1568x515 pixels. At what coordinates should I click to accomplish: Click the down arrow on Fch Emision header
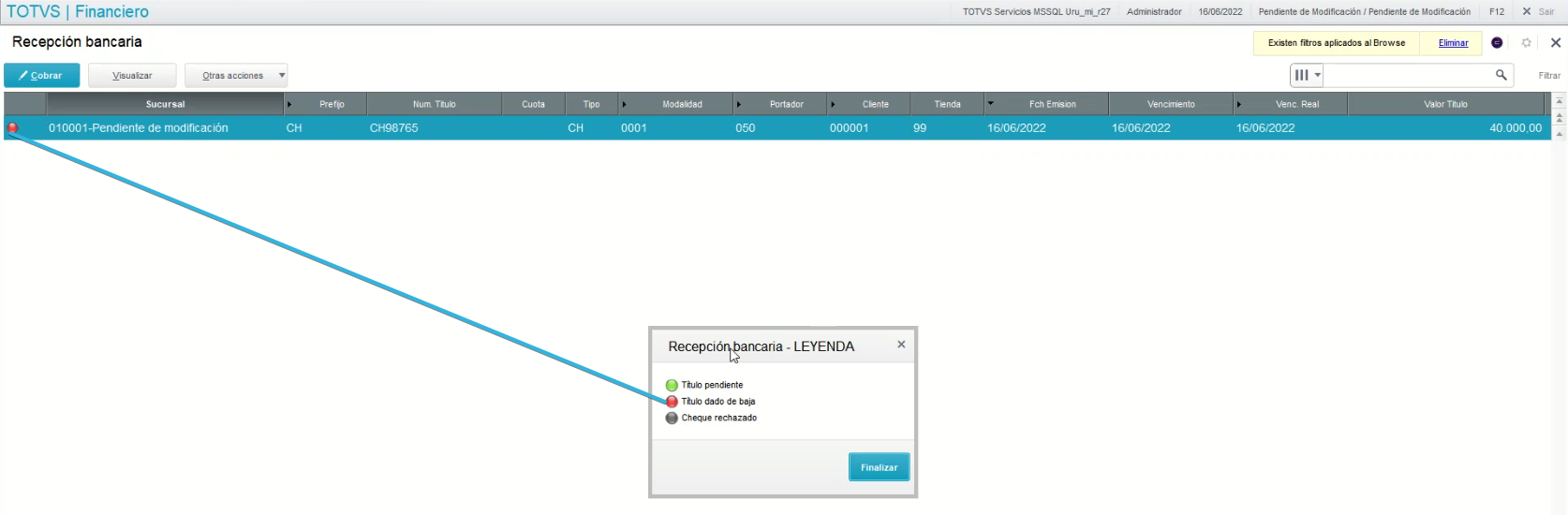click(x=991, y=103)
